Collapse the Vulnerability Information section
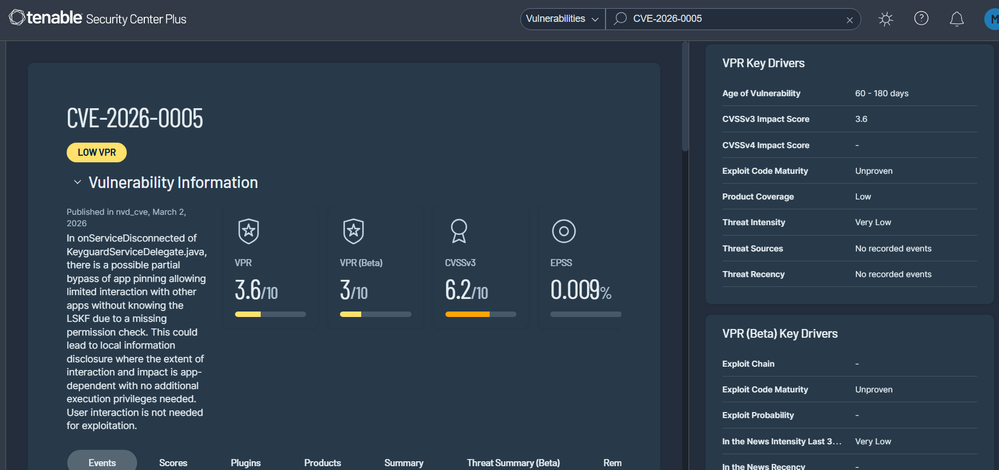Screen dimensions: 999x470 pyautogui.click(x=77, y=183)
